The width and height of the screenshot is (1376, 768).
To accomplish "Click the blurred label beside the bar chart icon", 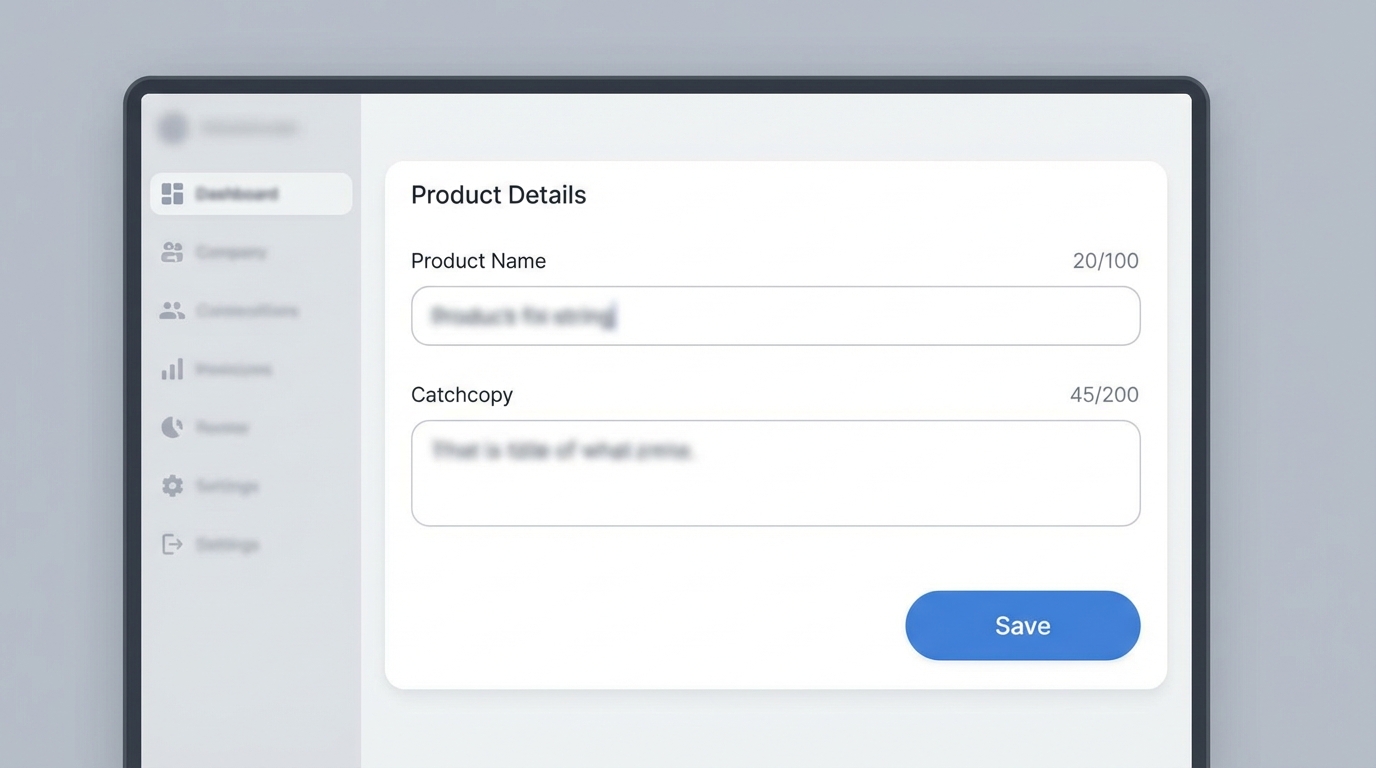I will (234, 369).
